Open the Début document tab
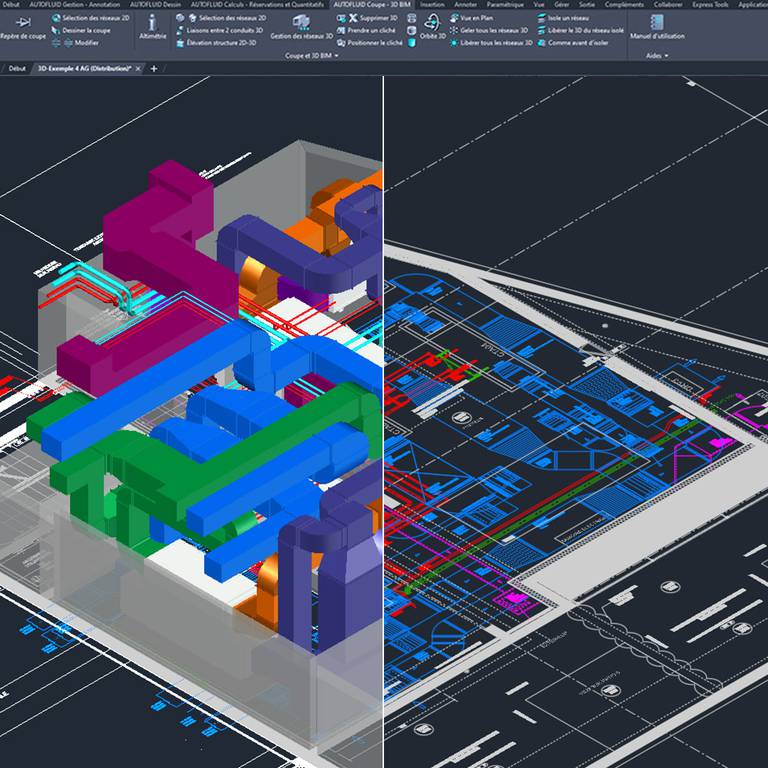The image size is (768, 768). (16, 69)
